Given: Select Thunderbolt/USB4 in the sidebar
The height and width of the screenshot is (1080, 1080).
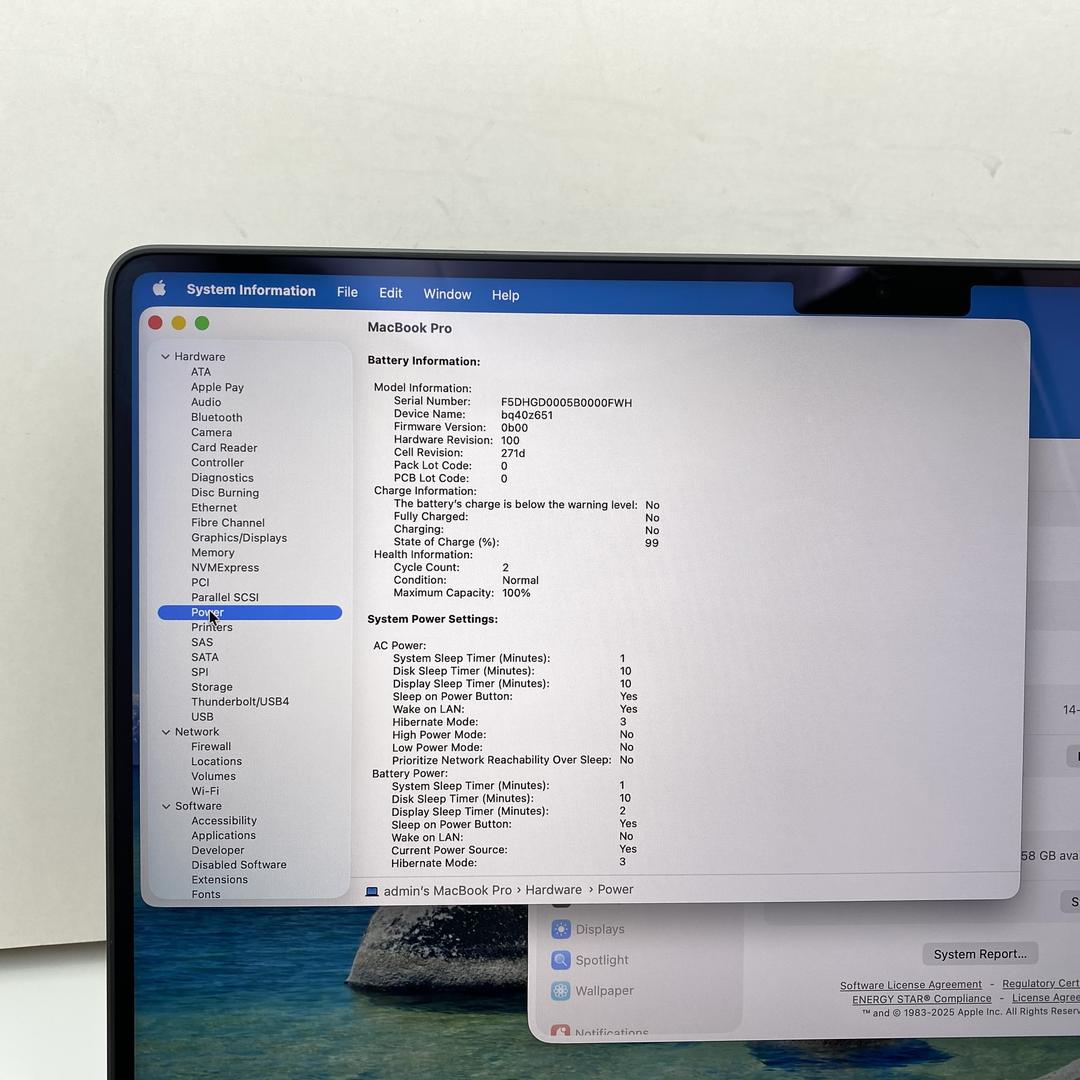Looking at the screenshot, I should click(240, 702).
